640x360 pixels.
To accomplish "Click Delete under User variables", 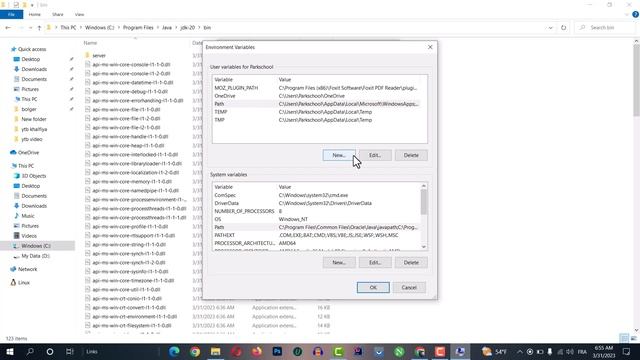I will click(411, 155).
